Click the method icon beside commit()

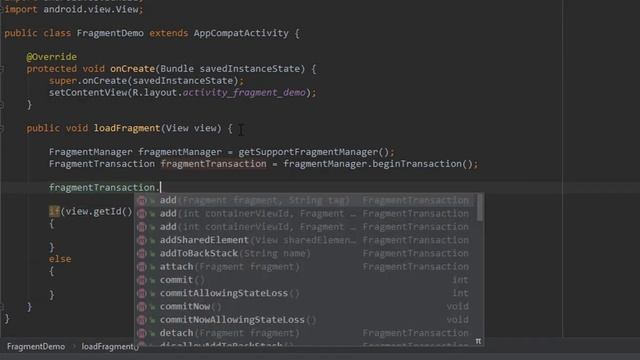pos(142,280)
